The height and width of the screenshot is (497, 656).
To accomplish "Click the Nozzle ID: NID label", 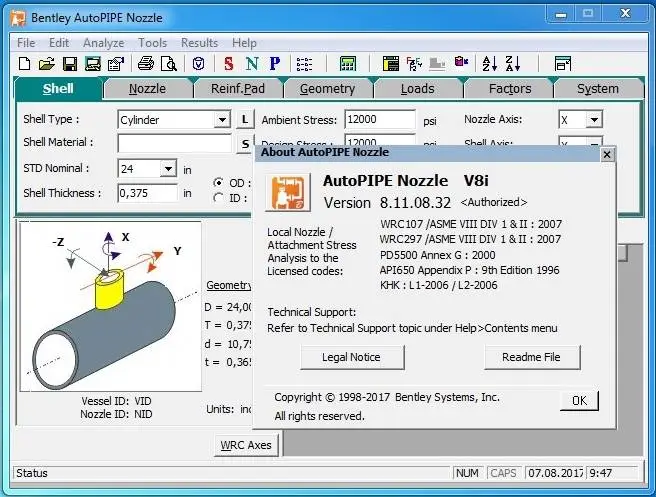I will pyautogui.click(x=116, y=414).
